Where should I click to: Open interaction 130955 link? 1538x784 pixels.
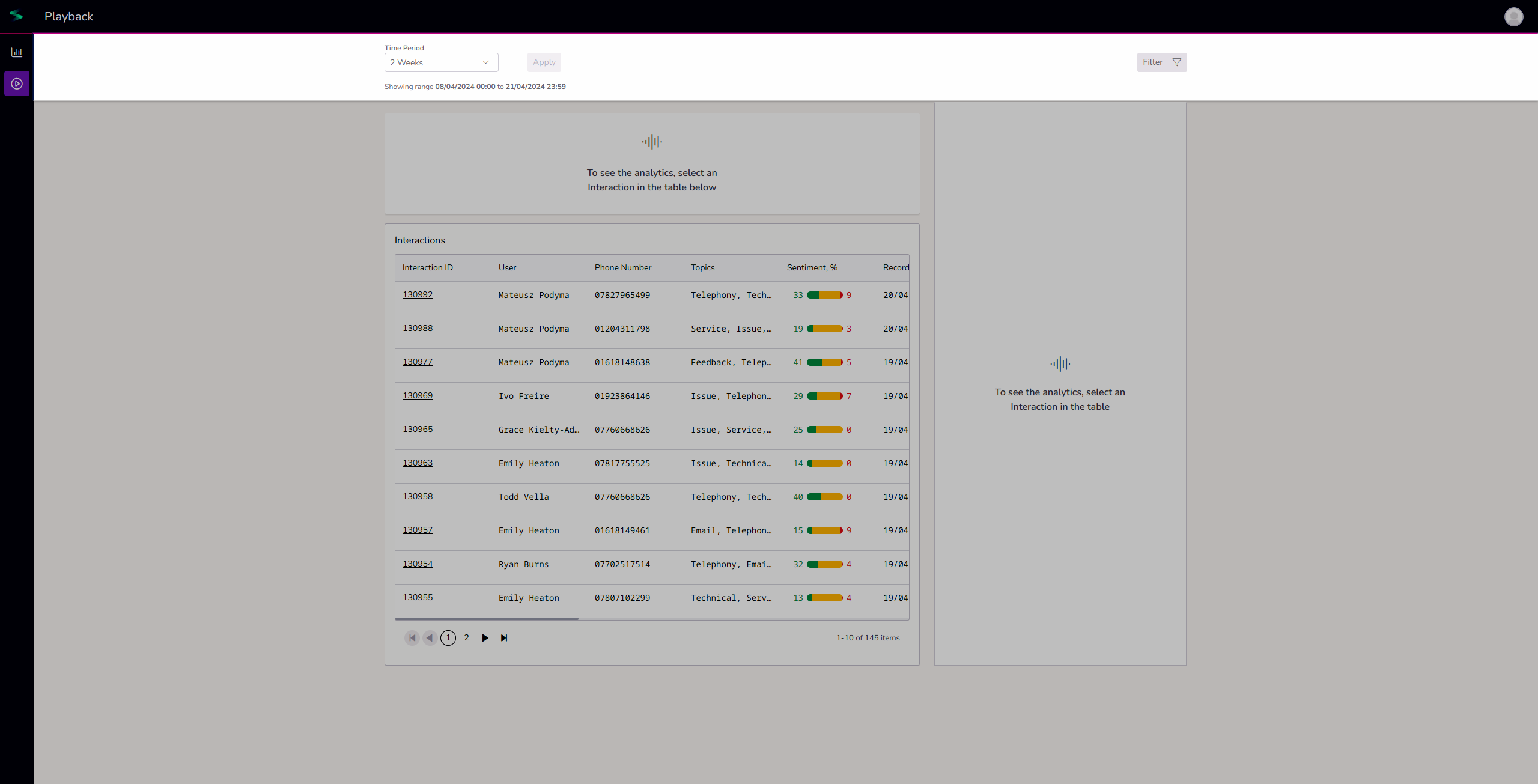[418, 597]
